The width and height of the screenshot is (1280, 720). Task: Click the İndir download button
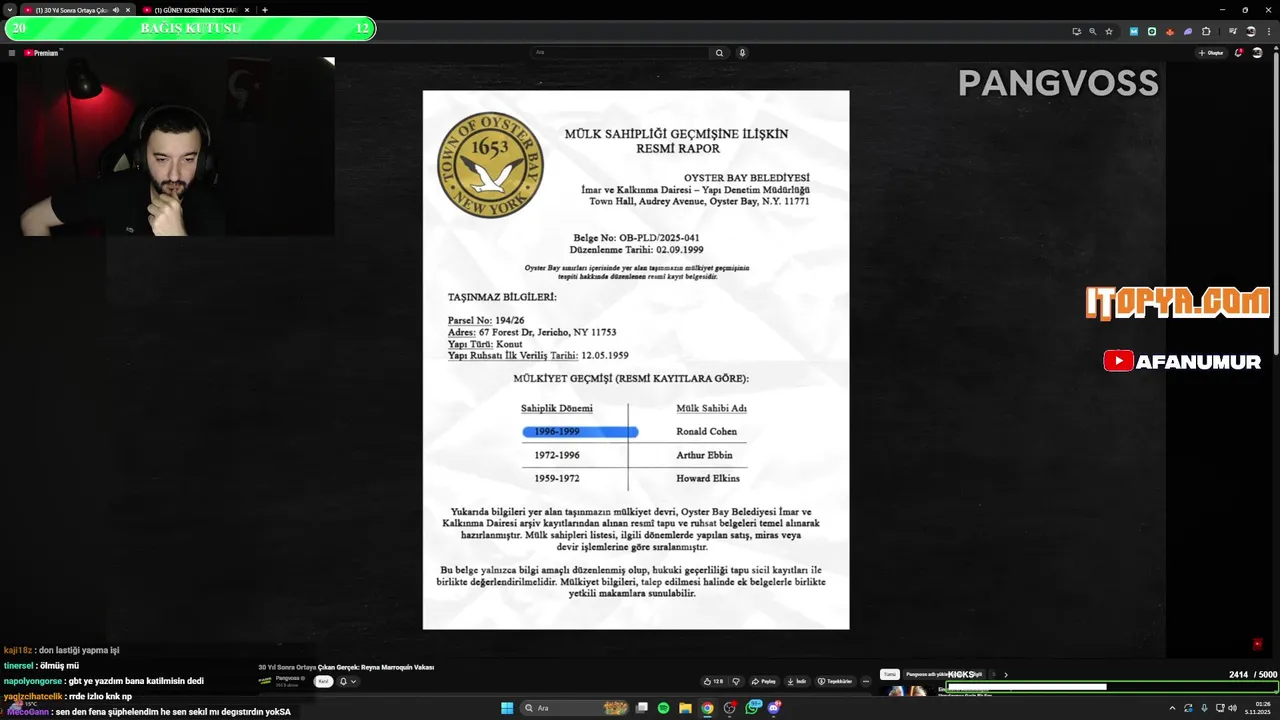(x=797, y=681)
